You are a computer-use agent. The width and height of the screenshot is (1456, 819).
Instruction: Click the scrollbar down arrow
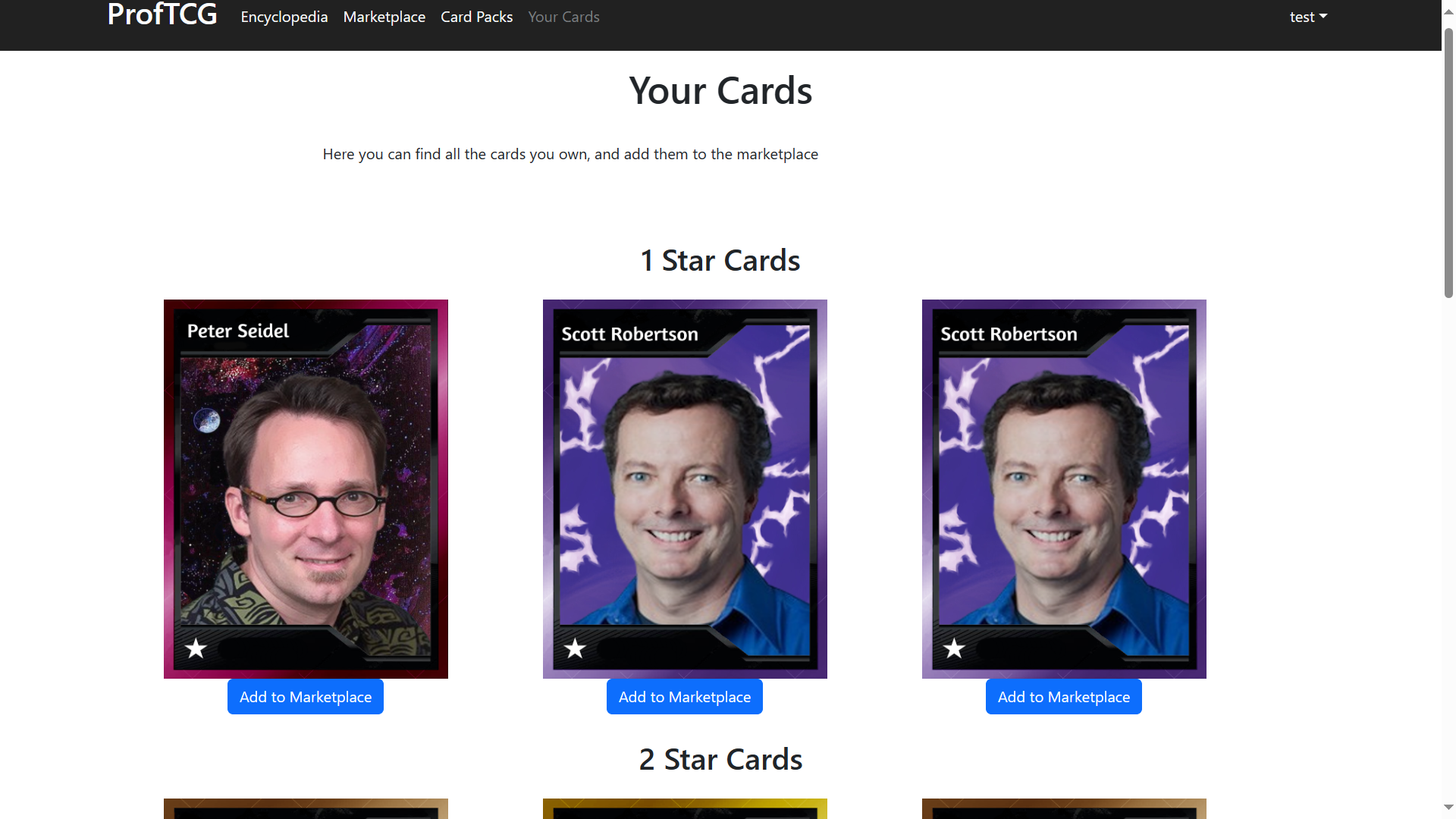click(1448, 808)
